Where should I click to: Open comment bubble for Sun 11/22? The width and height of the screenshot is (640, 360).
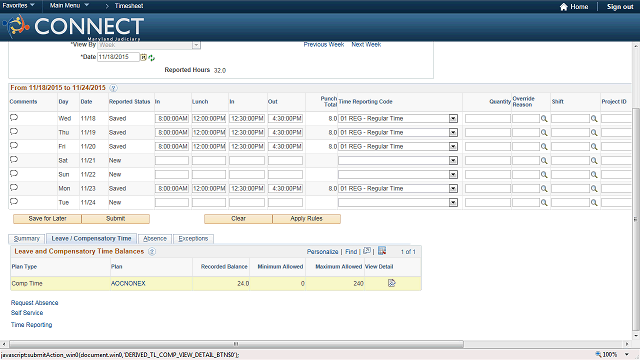14,173
